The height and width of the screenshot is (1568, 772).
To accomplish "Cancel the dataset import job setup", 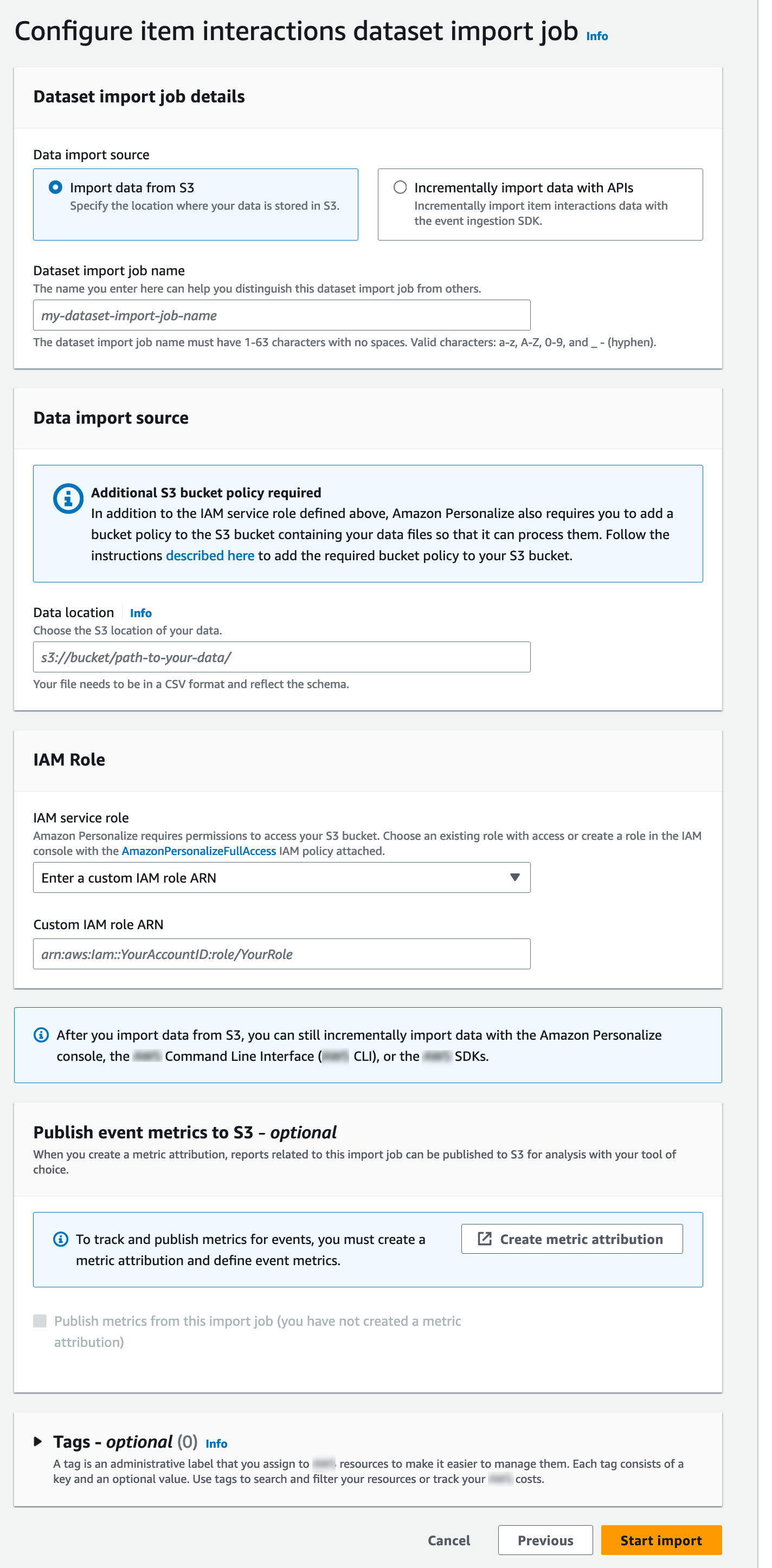I will pyautogui.click(x=449, y=1539).
